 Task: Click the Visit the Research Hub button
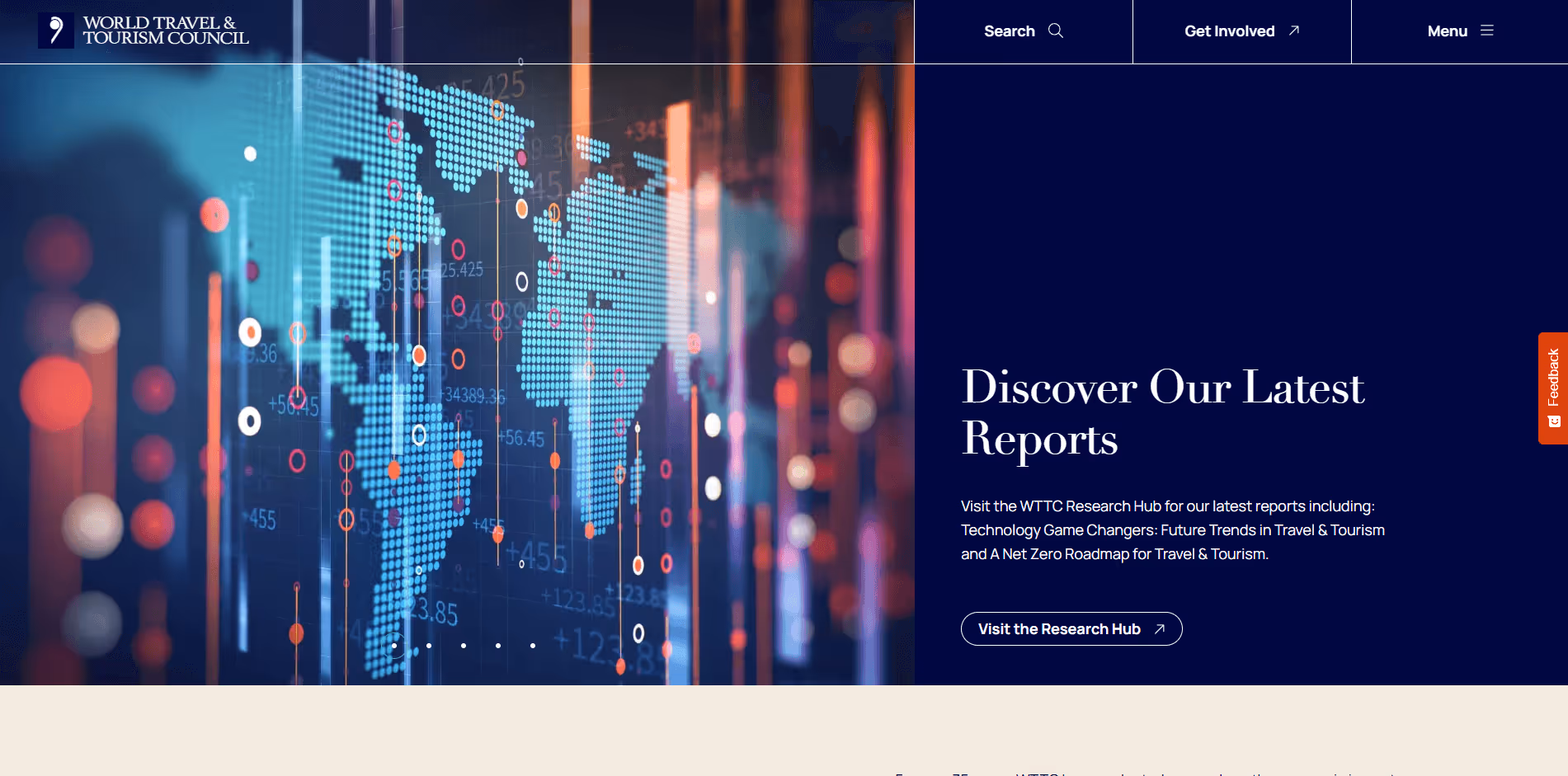tap(1071, 628)
